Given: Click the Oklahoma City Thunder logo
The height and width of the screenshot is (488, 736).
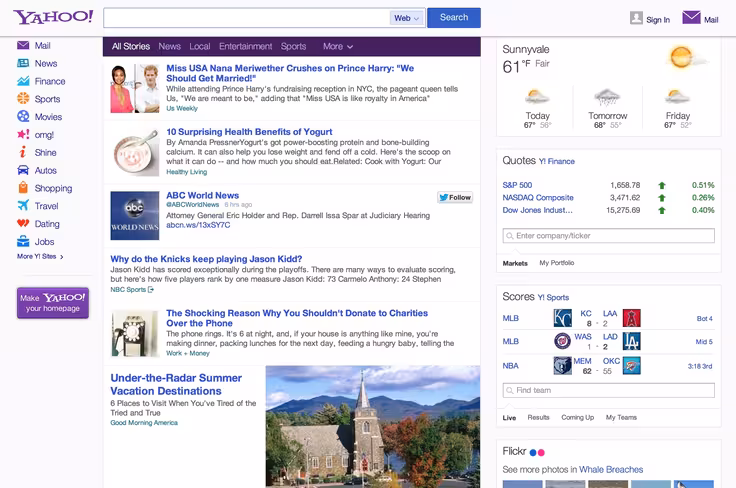Looking at the screenshot, I should click(632, 366).
